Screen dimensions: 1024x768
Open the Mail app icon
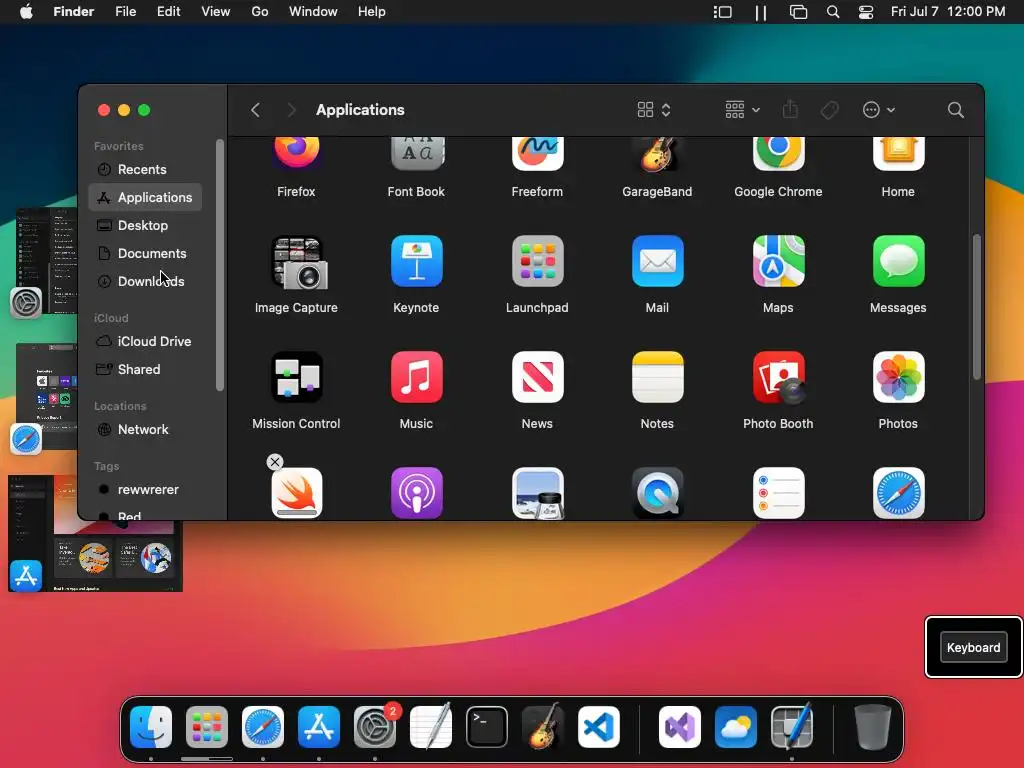pos(657,261)
